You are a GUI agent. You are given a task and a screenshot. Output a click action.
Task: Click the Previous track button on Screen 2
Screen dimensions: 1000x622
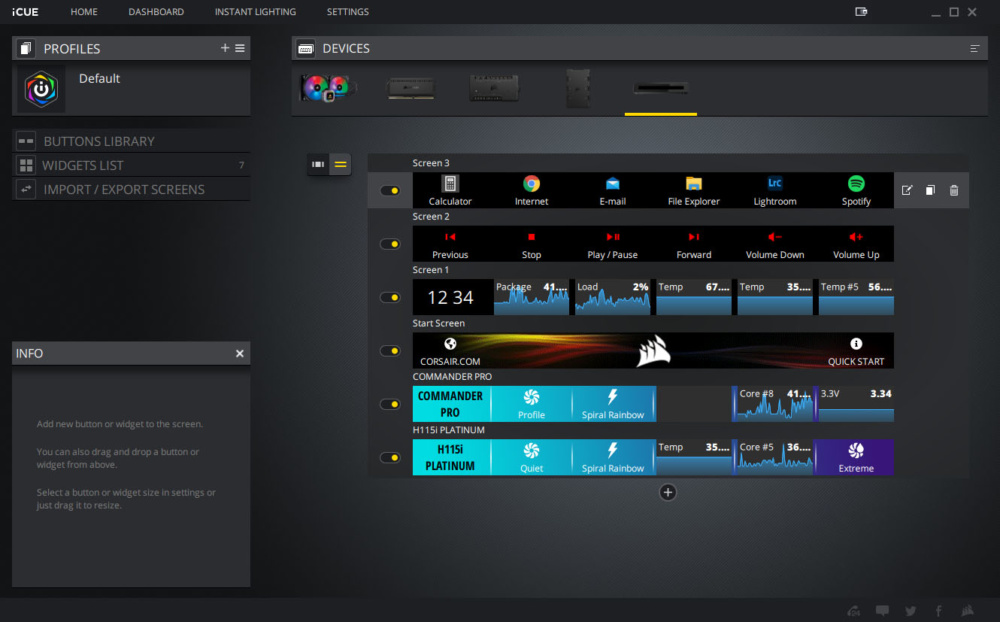[x=450, y=244]
